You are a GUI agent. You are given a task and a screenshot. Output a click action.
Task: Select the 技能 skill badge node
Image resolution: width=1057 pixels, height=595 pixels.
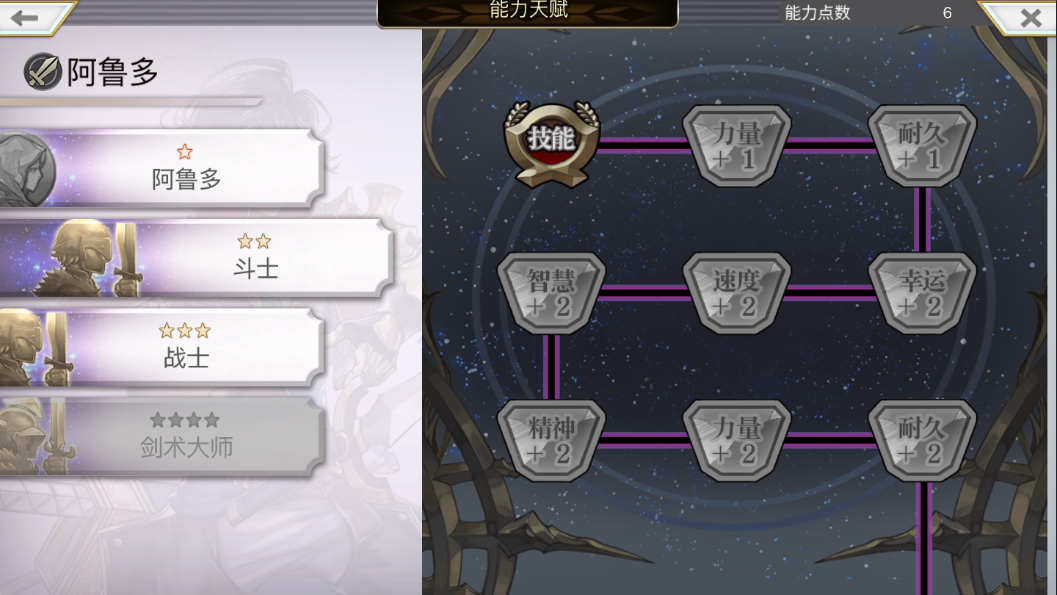[x=551, y=144]
